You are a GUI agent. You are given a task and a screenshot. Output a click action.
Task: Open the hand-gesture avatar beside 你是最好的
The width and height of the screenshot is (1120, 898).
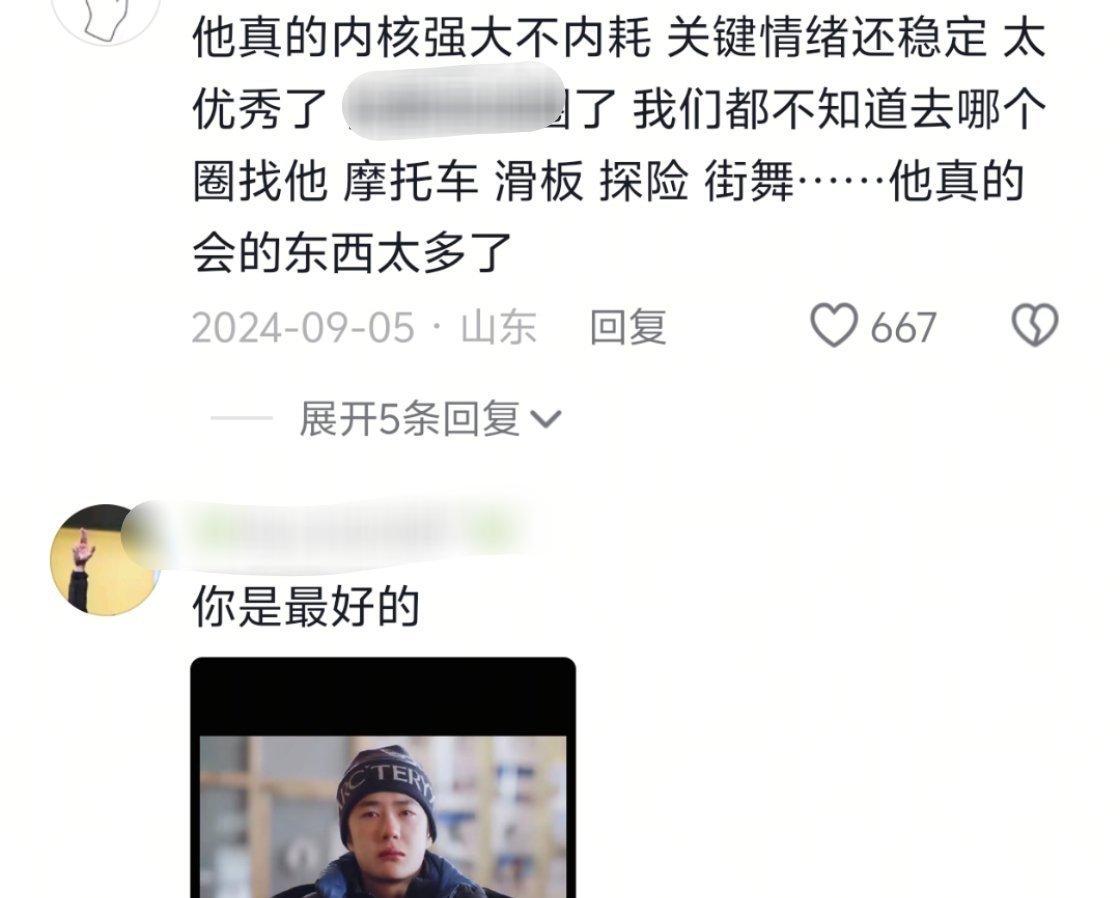click(105, 559)
